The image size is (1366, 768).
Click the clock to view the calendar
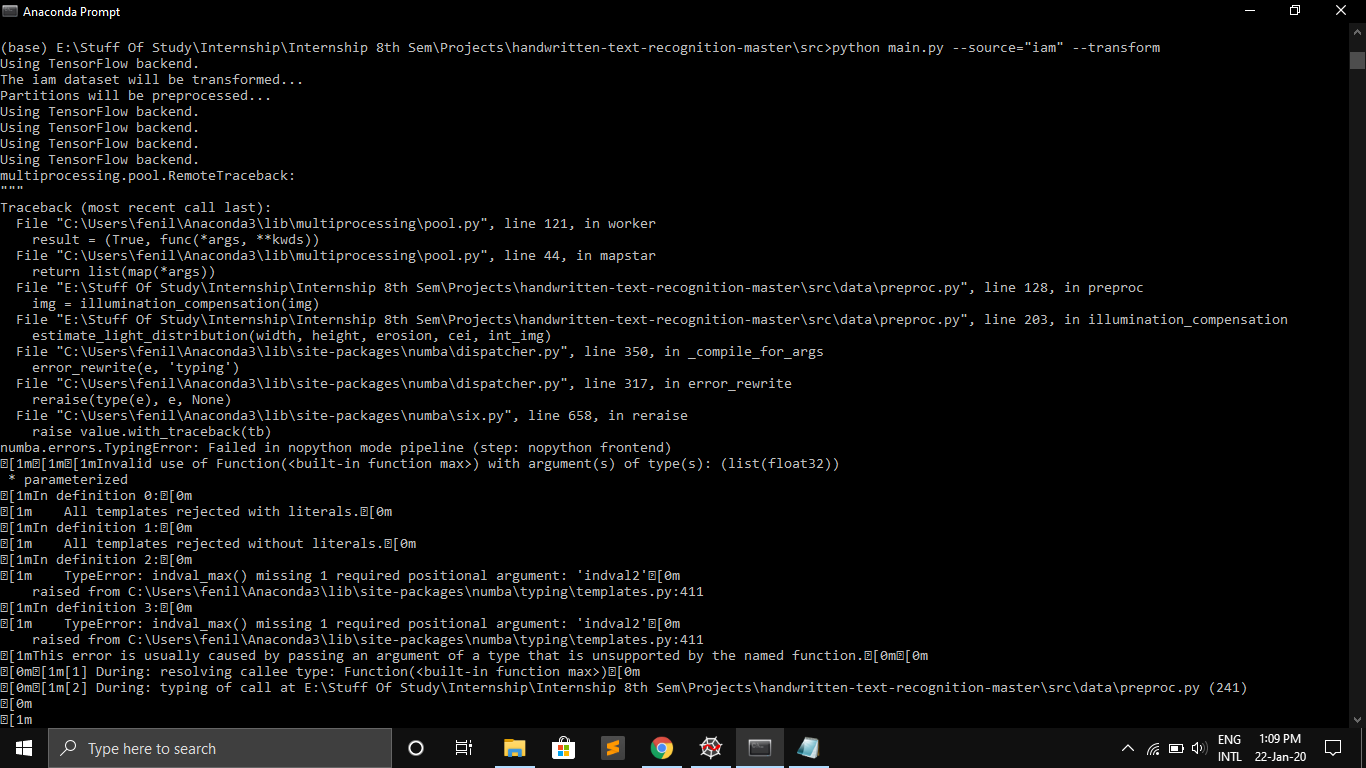pos(1280,747)
